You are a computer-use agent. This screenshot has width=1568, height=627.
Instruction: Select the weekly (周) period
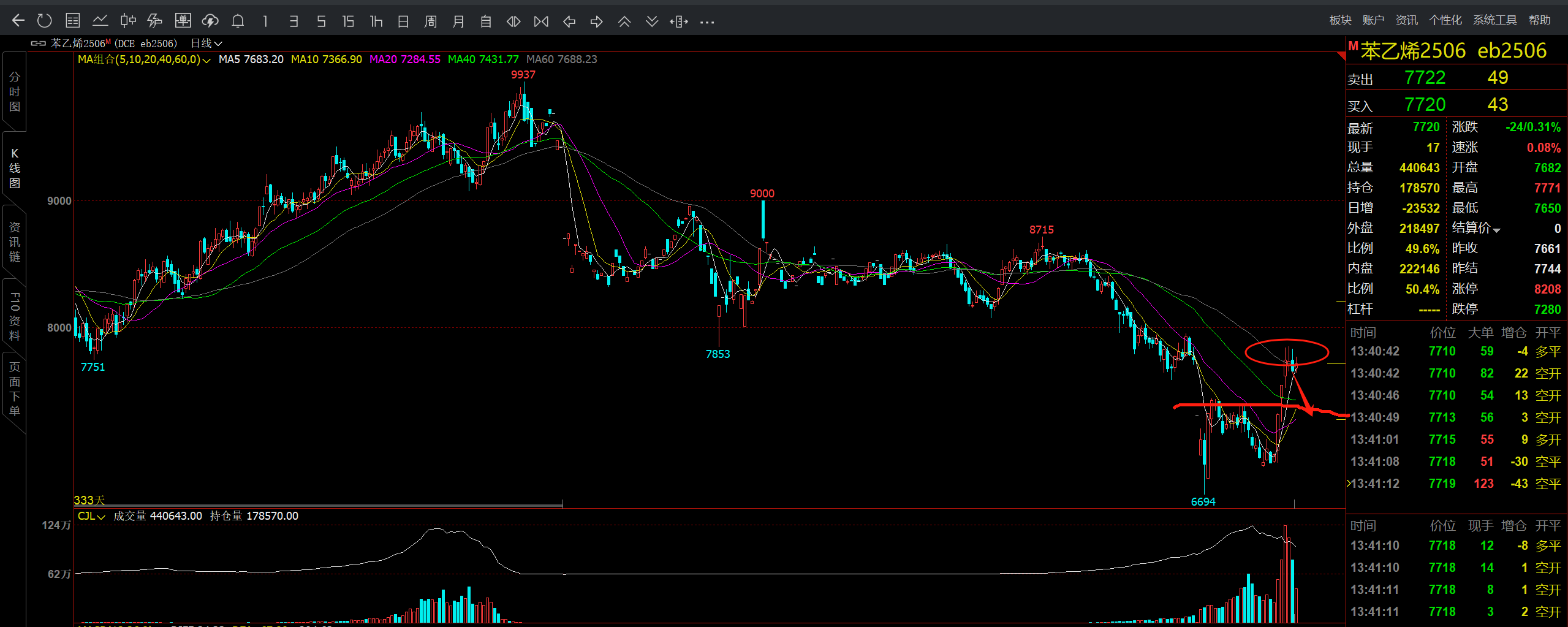coord(431,21)
